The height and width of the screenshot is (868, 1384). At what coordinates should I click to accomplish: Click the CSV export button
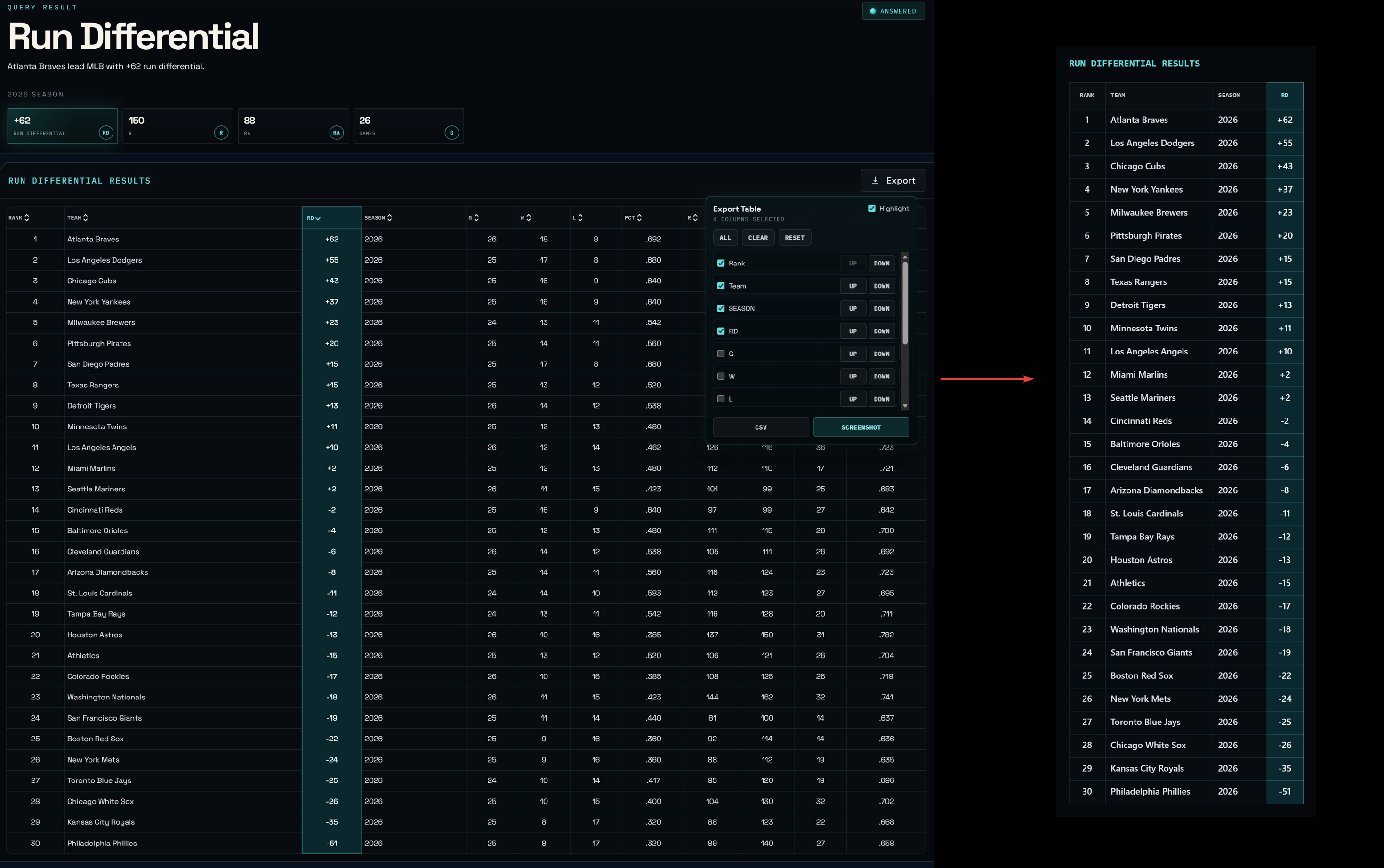point(761,427)
